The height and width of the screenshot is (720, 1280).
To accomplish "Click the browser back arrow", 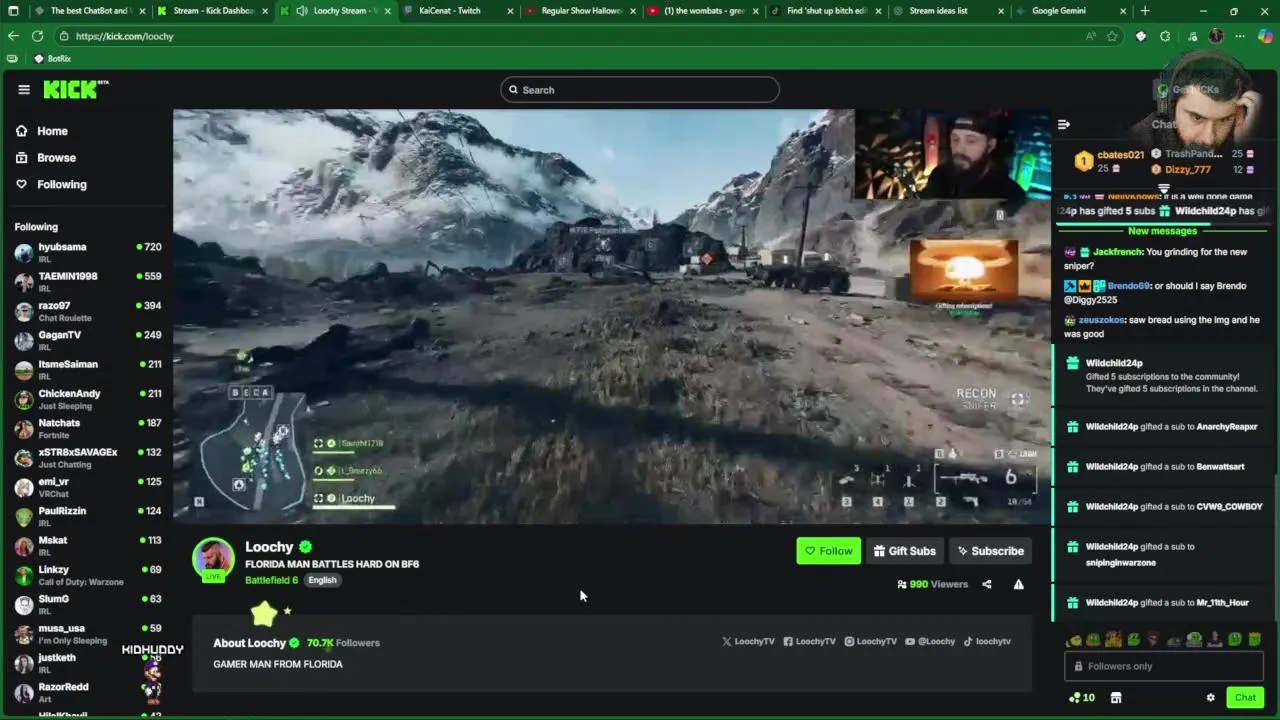I will pyautogui.click(x=13, y=36).
